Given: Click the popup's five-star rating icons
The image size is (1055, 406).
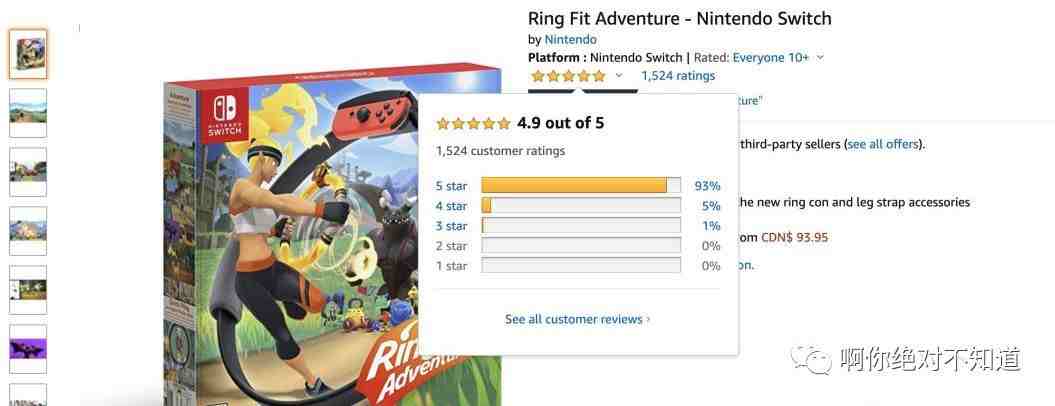Looking at the screenshot, I should pos(473,124).
